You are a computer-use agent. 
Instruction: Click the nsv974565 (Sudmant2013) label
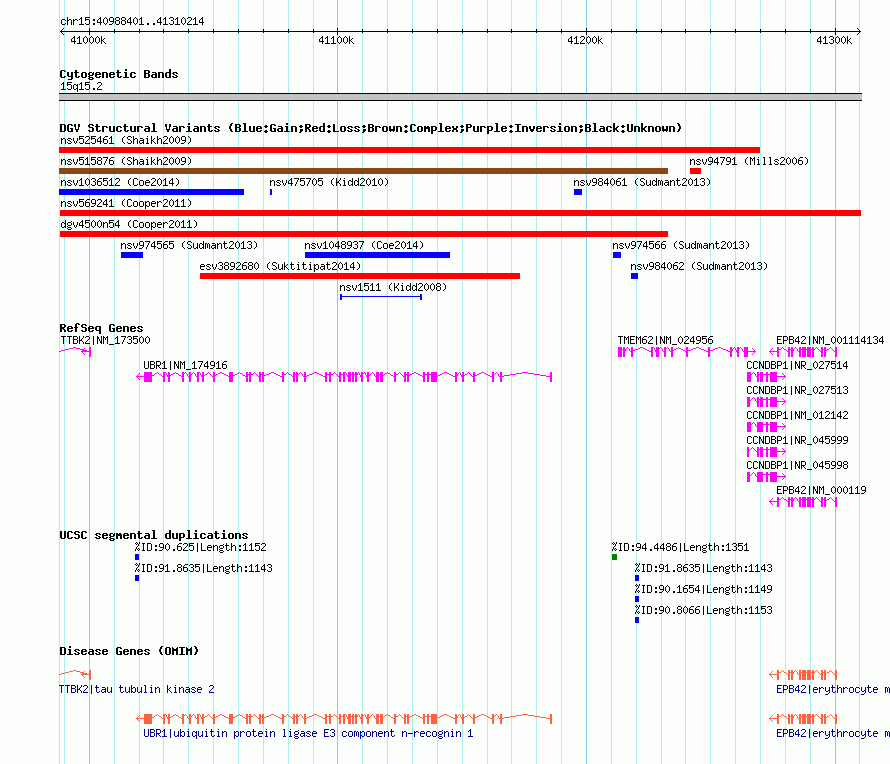point(189,245)
